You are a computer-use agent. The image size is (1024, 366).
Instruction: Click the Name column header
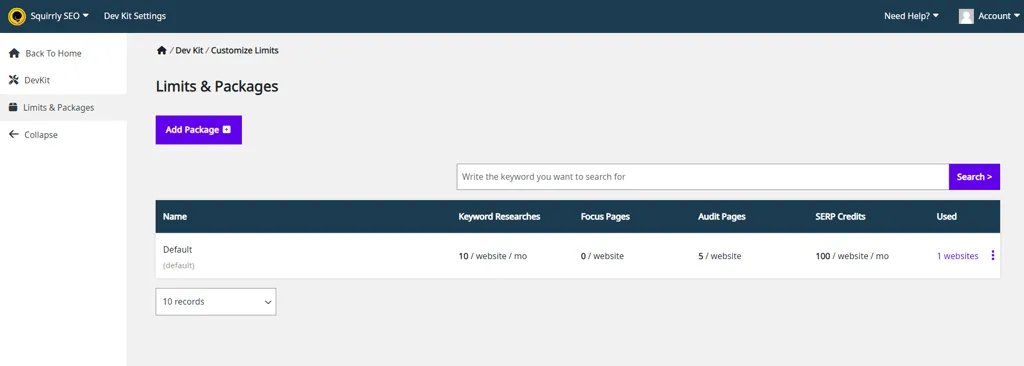(x=174, y=216)
